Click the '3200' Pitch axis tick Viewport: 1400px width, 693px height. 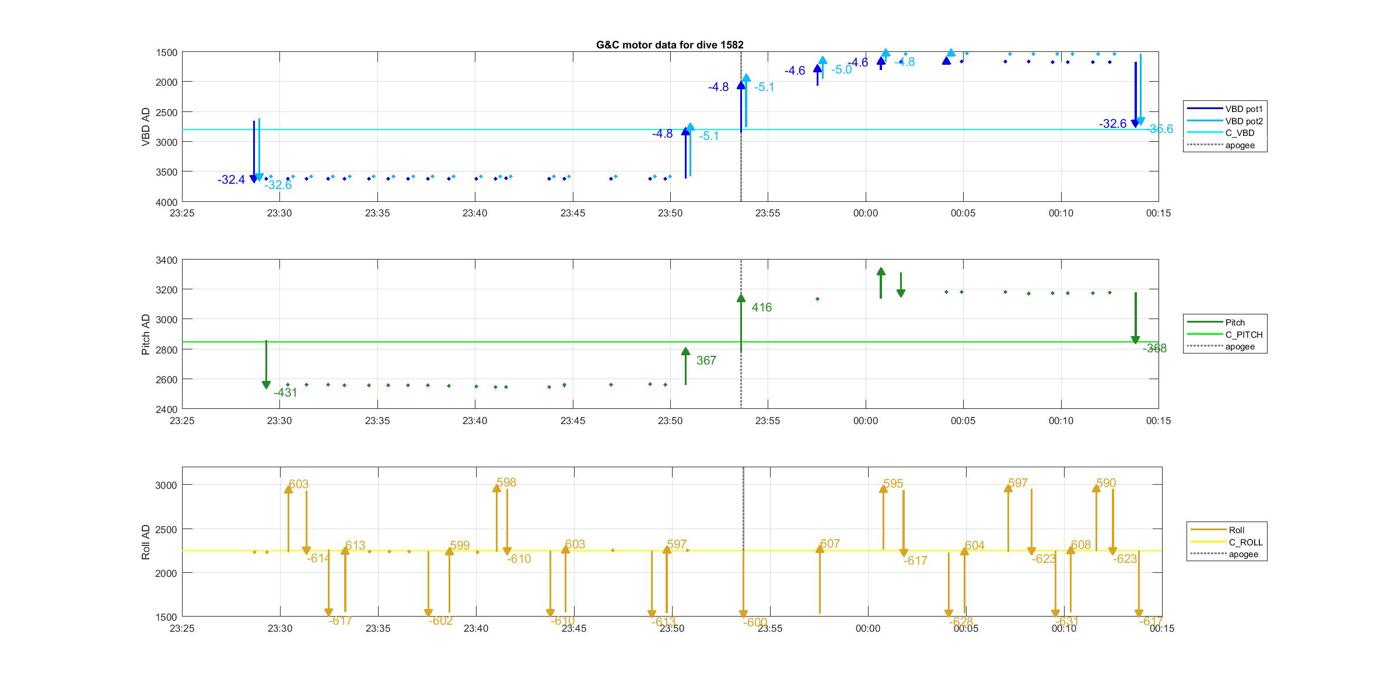tap(167, 290)
